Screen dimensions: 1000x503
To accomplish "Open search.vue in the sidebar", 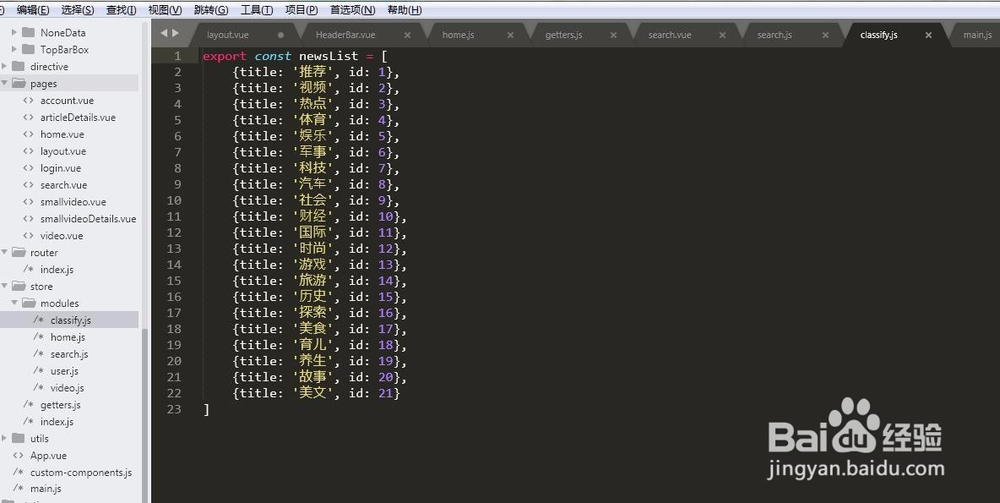I will click(x=64, y=185).
